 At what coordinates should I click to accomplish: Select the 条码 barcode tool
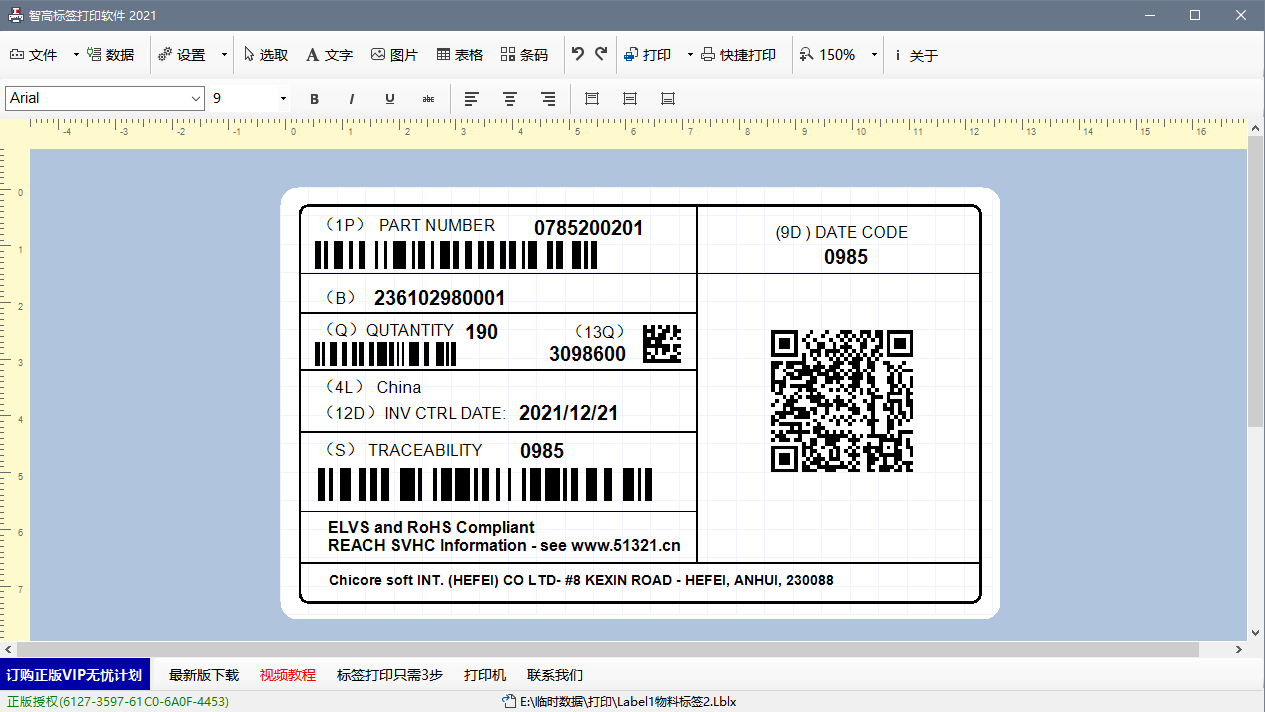click(524, 55)
